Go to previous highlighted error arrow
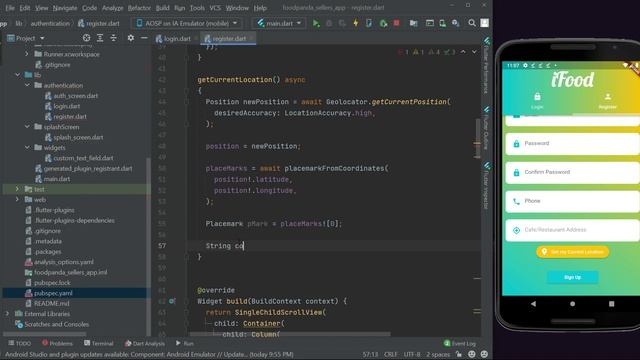The width and height of the screenshot is (640, 360). pyautogui.click(x=463, y=52)
